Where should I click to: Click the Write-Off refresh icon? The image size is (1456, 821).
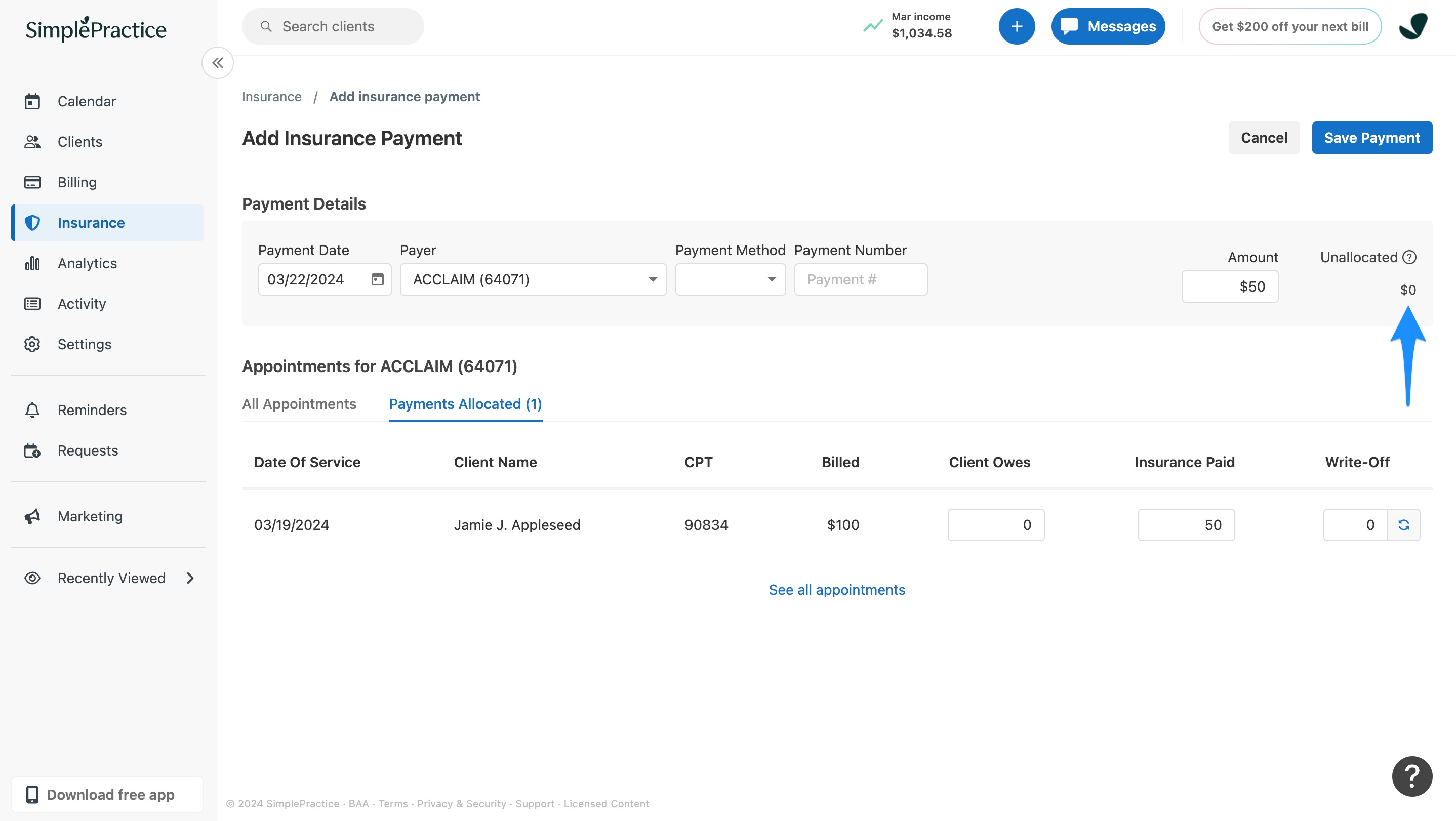(1403, 525)
